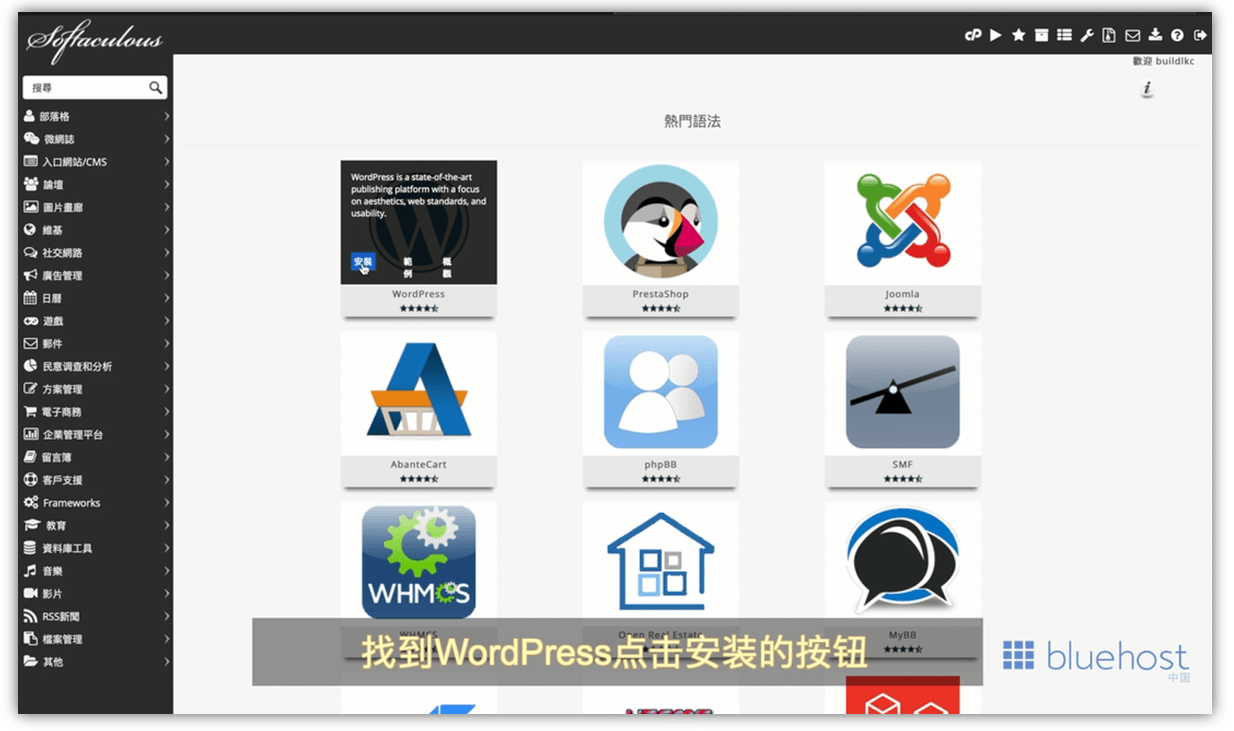Expand the 留言簿 category chevron
1234x731 pixels.
pyautogui.click(x=166, y=457)
